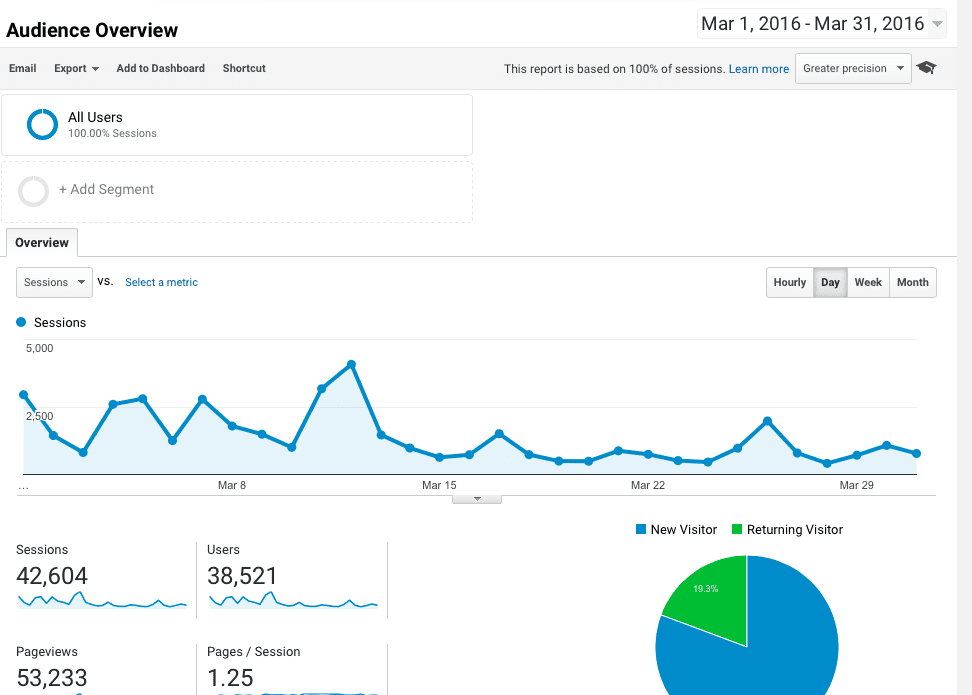Click Select a metric link
Viewport: 972px width, 695px height.
(x=161, y=282)
